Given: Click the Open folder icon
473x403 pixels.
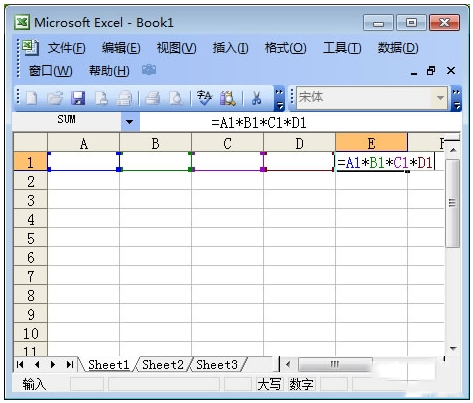Looking at the screenshot, I should click(x=55, y=98).
